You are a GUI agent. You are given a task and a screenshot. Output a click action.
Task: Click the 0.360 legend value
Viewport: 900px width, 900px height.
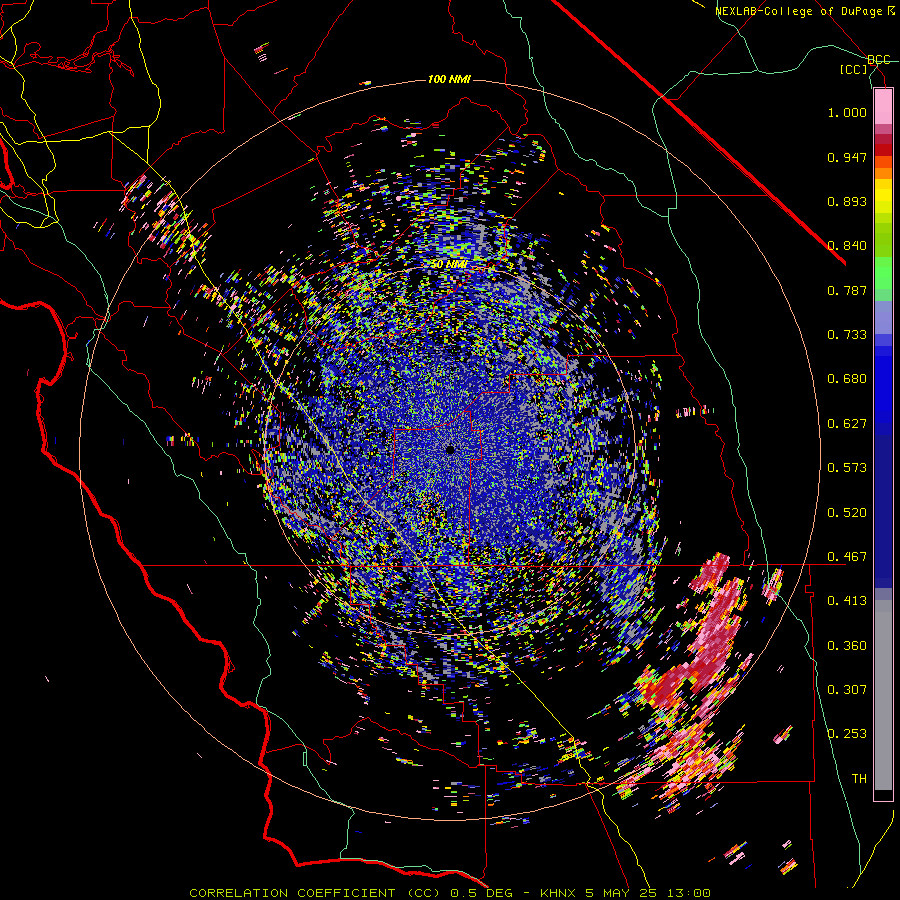pyautogui.click(x=847, y=646)
